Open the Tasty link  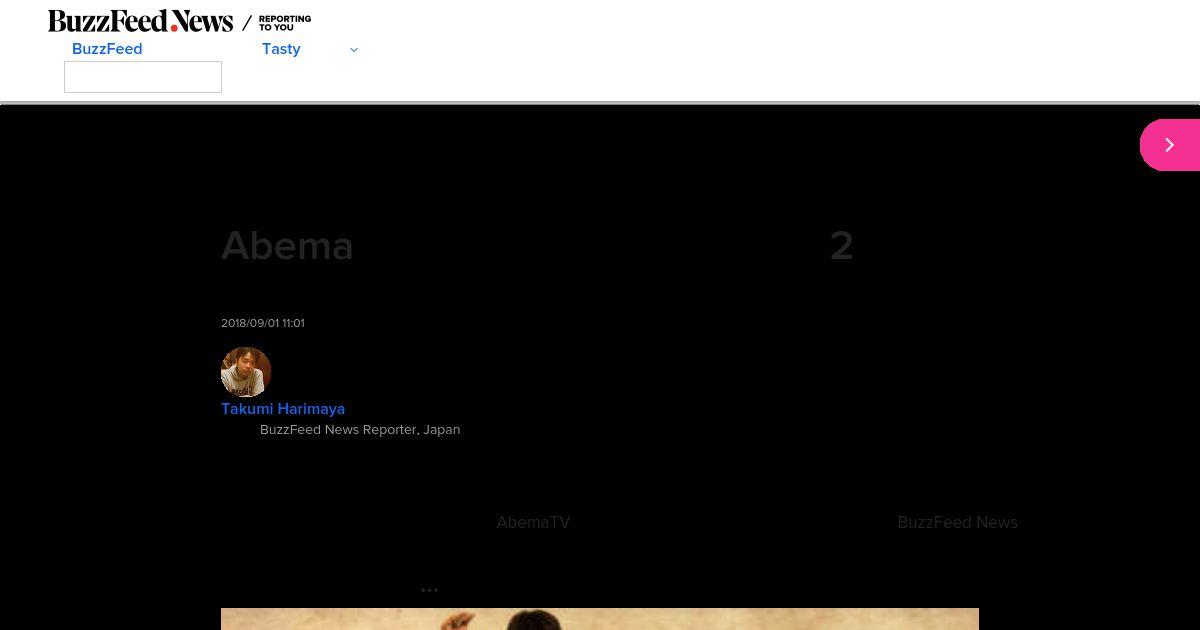(281, 49)
